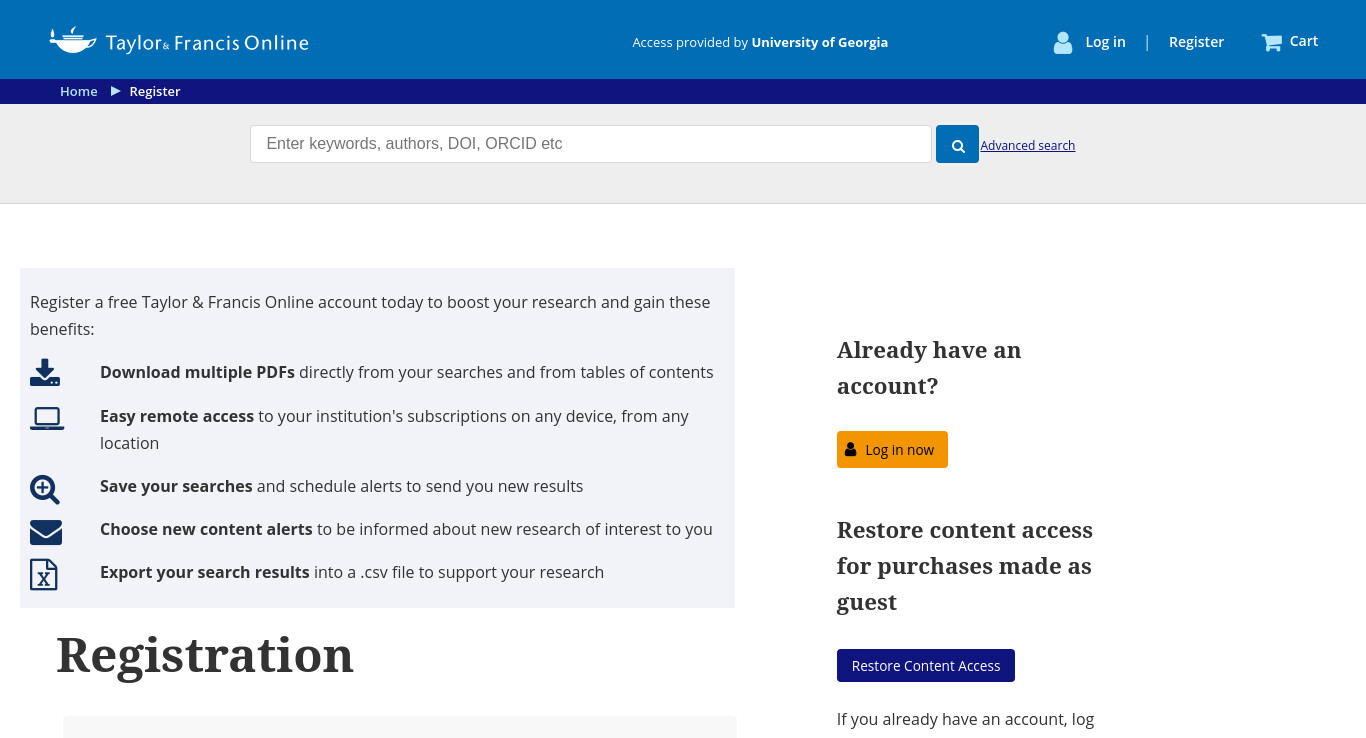Click the Save your searches magnifier icon

tap(45, 489)
